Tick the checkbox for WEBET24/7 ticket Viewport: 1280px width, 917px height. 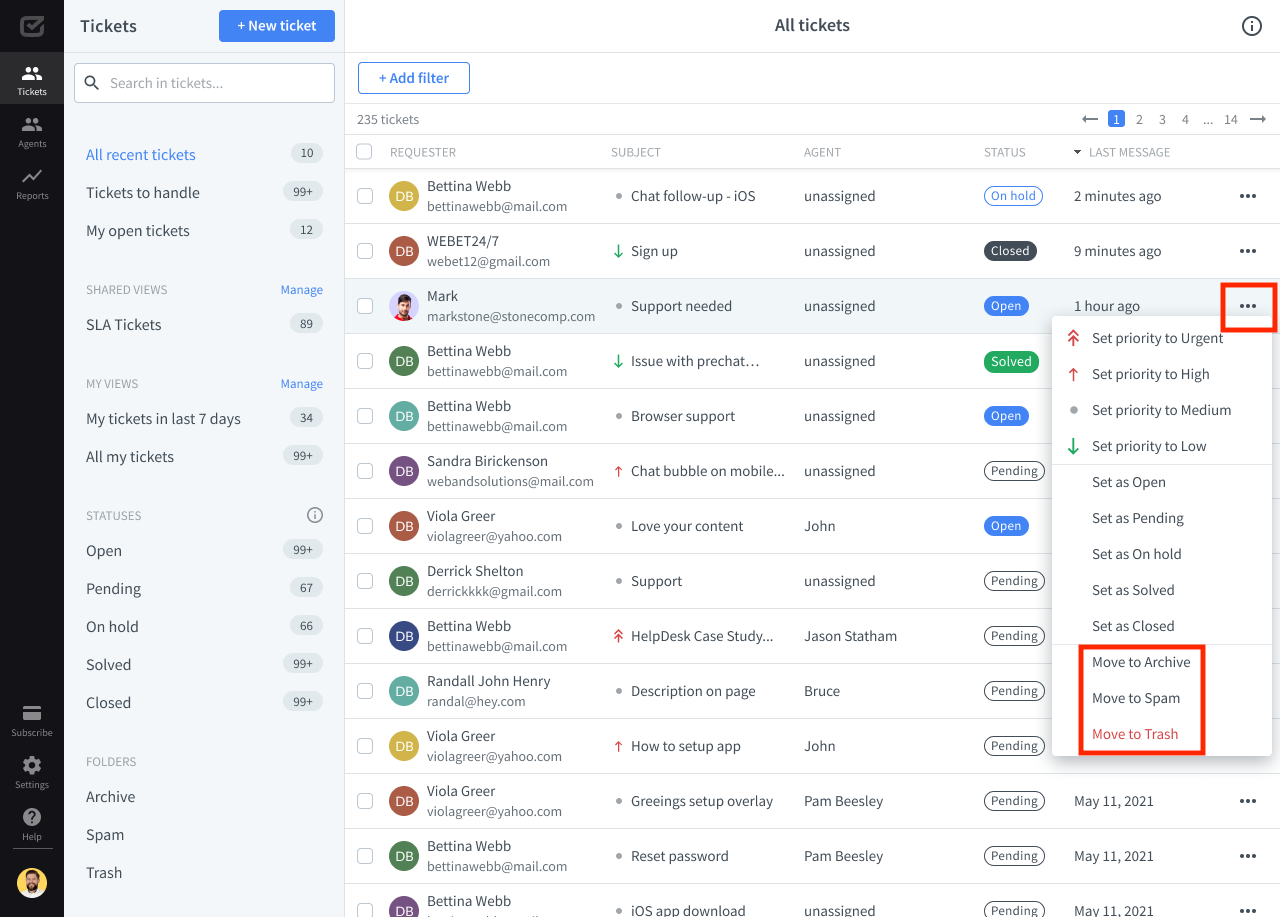click(365, 251)
